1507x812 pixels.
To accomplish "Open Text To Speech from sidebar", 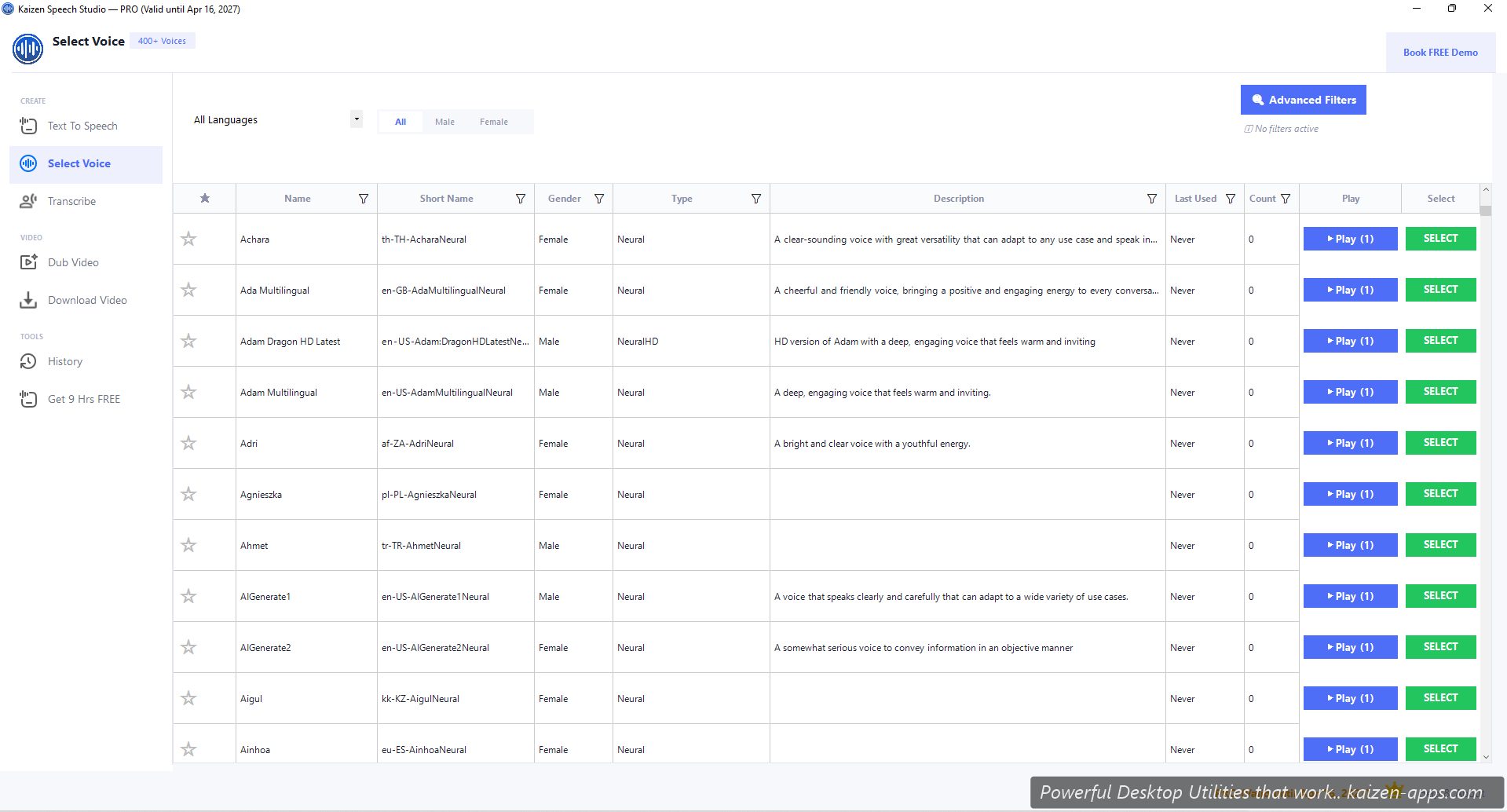I will coord(82,126).
